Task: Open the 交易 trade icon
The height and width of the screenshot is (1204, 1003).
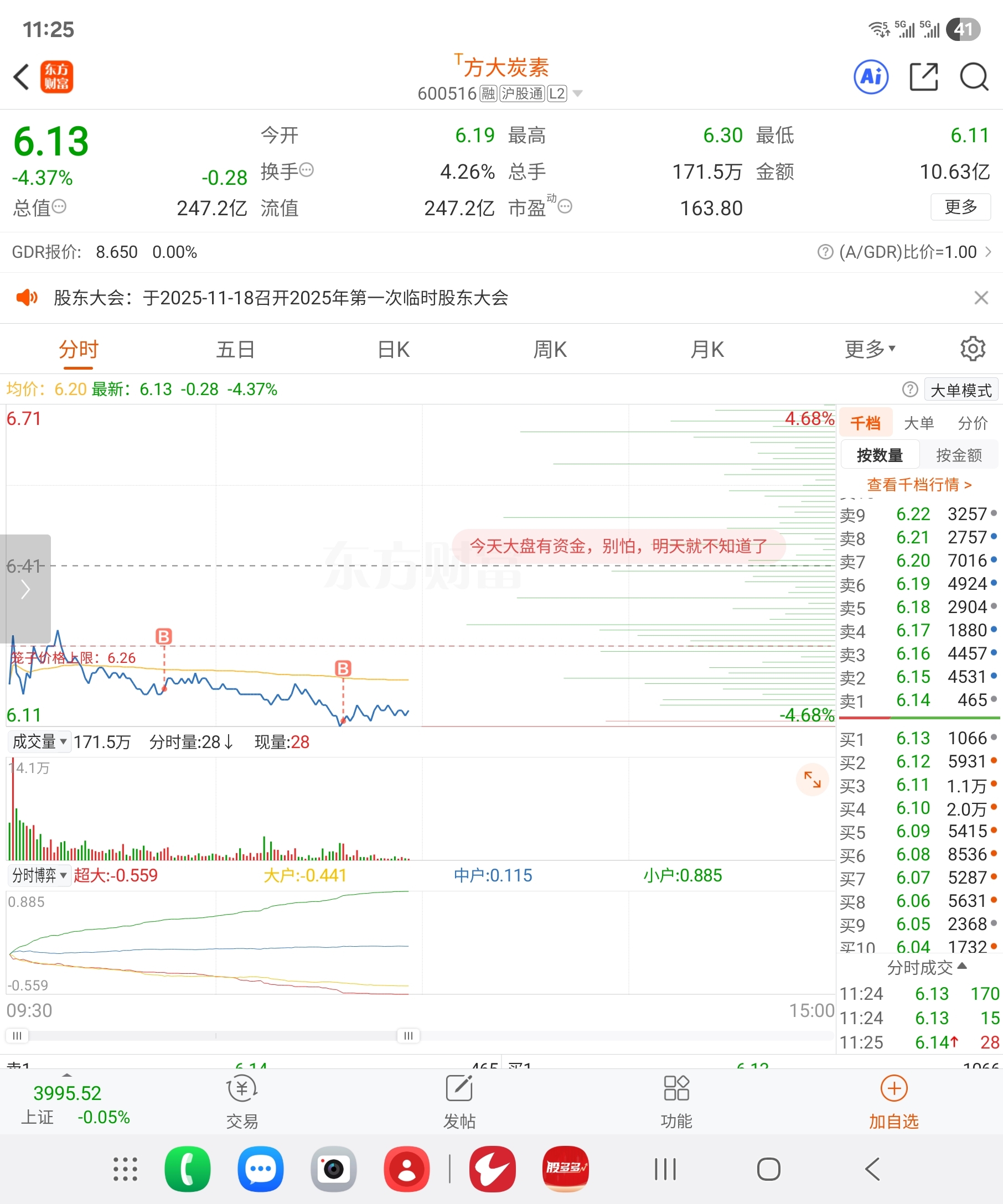Action: [x=242, y=1103]
